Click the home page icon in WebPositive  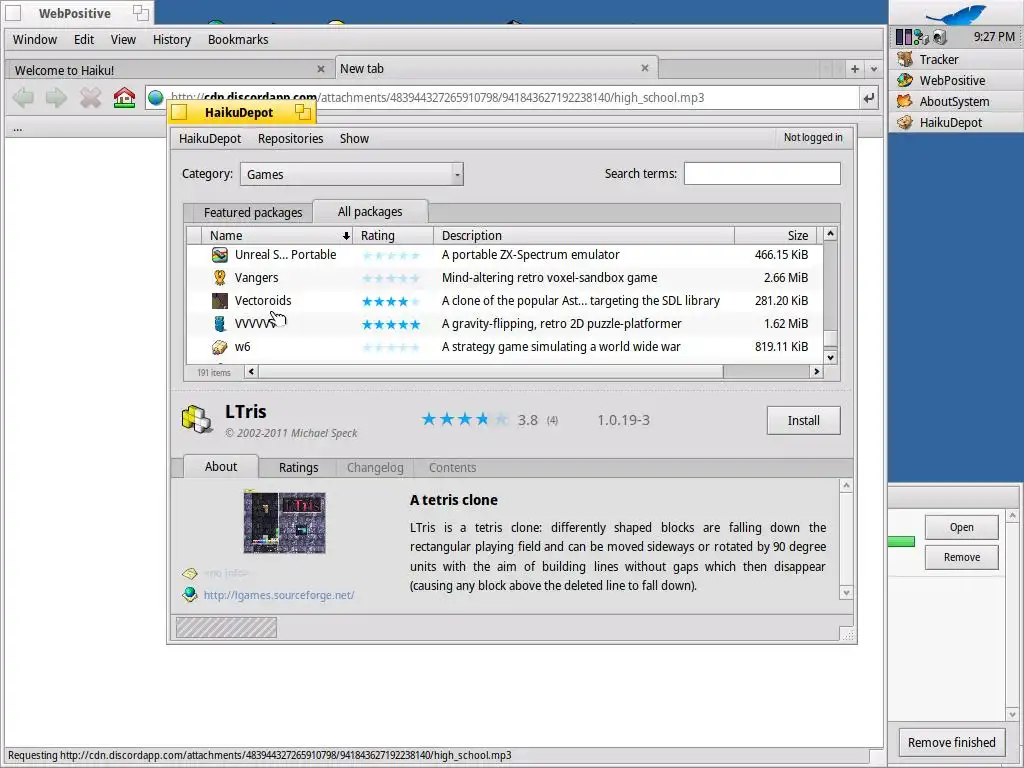[x=124, y=98]
